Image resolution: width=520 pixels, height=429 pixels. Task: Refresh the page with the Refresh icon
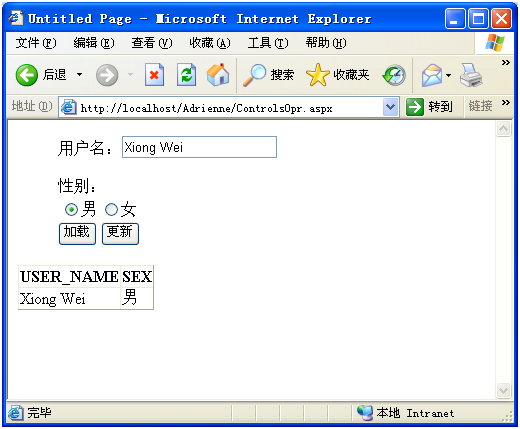pos(186,75)
